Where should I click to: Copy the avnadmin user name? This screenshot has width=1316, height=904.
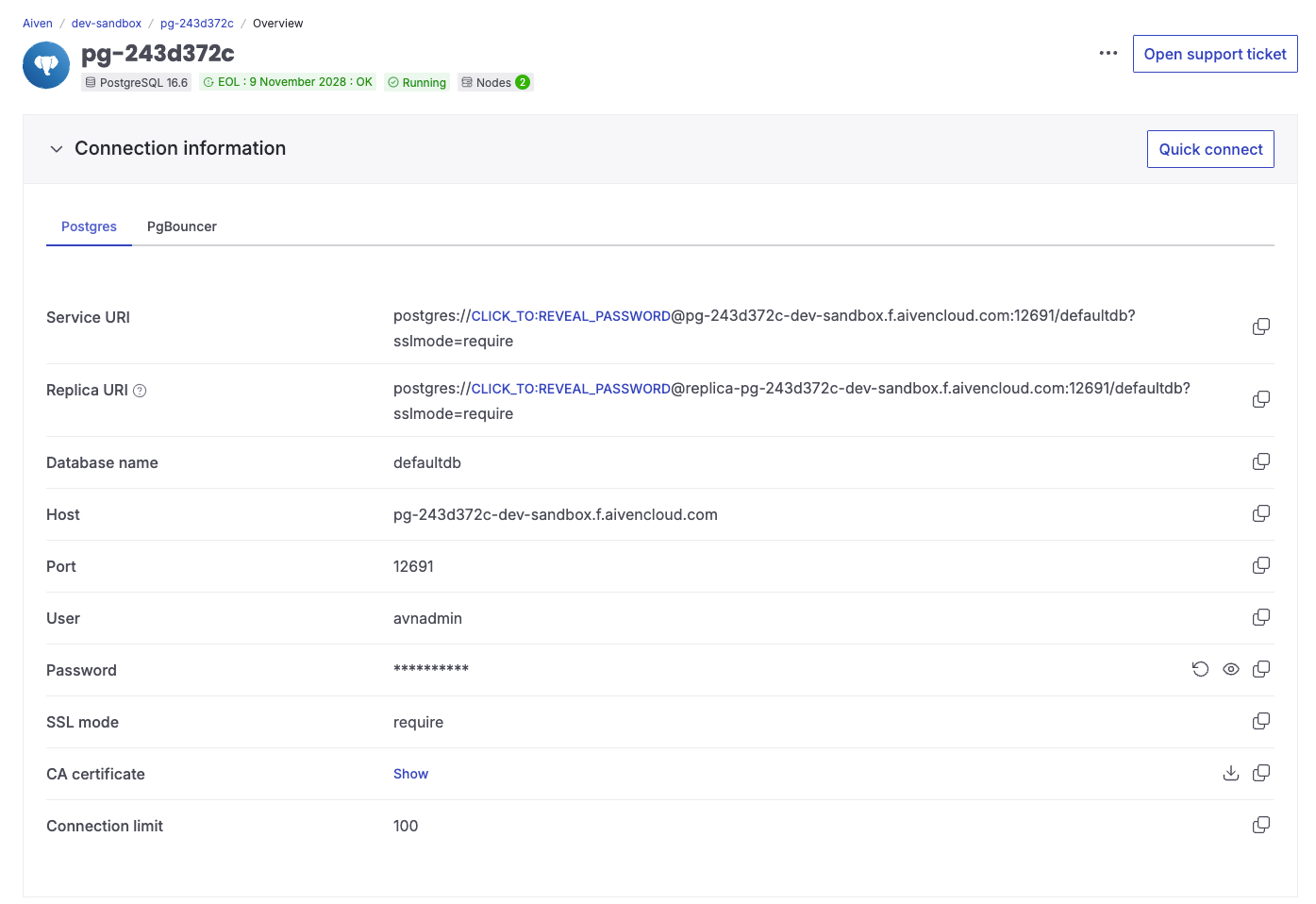click(1261, 617)
